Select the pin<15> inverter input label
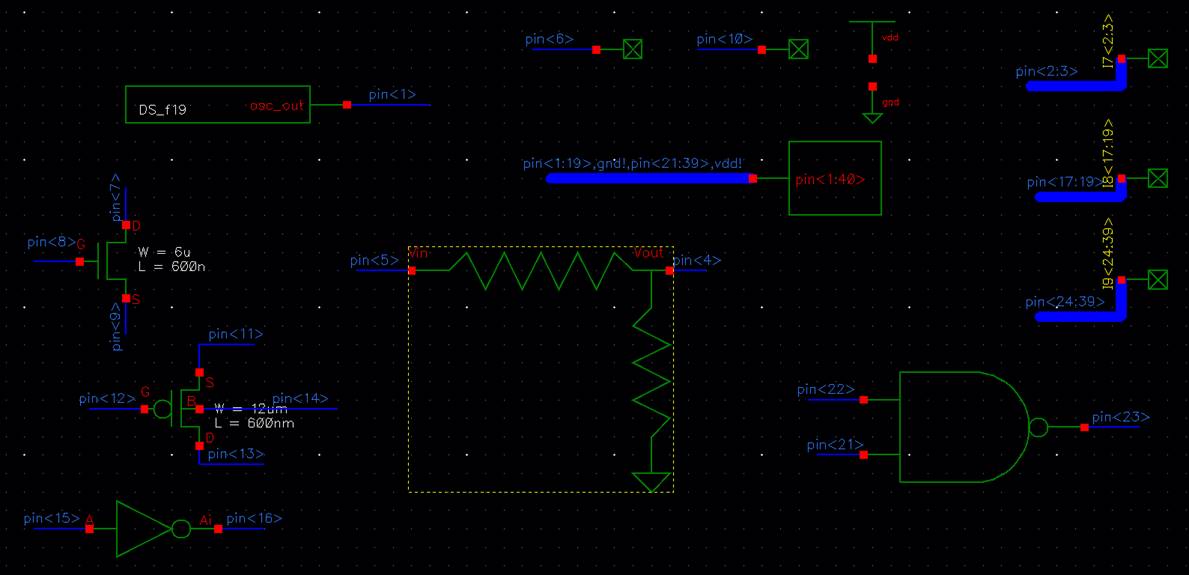The height and width of the screenshot is (575, 1189). click(52, 519)
